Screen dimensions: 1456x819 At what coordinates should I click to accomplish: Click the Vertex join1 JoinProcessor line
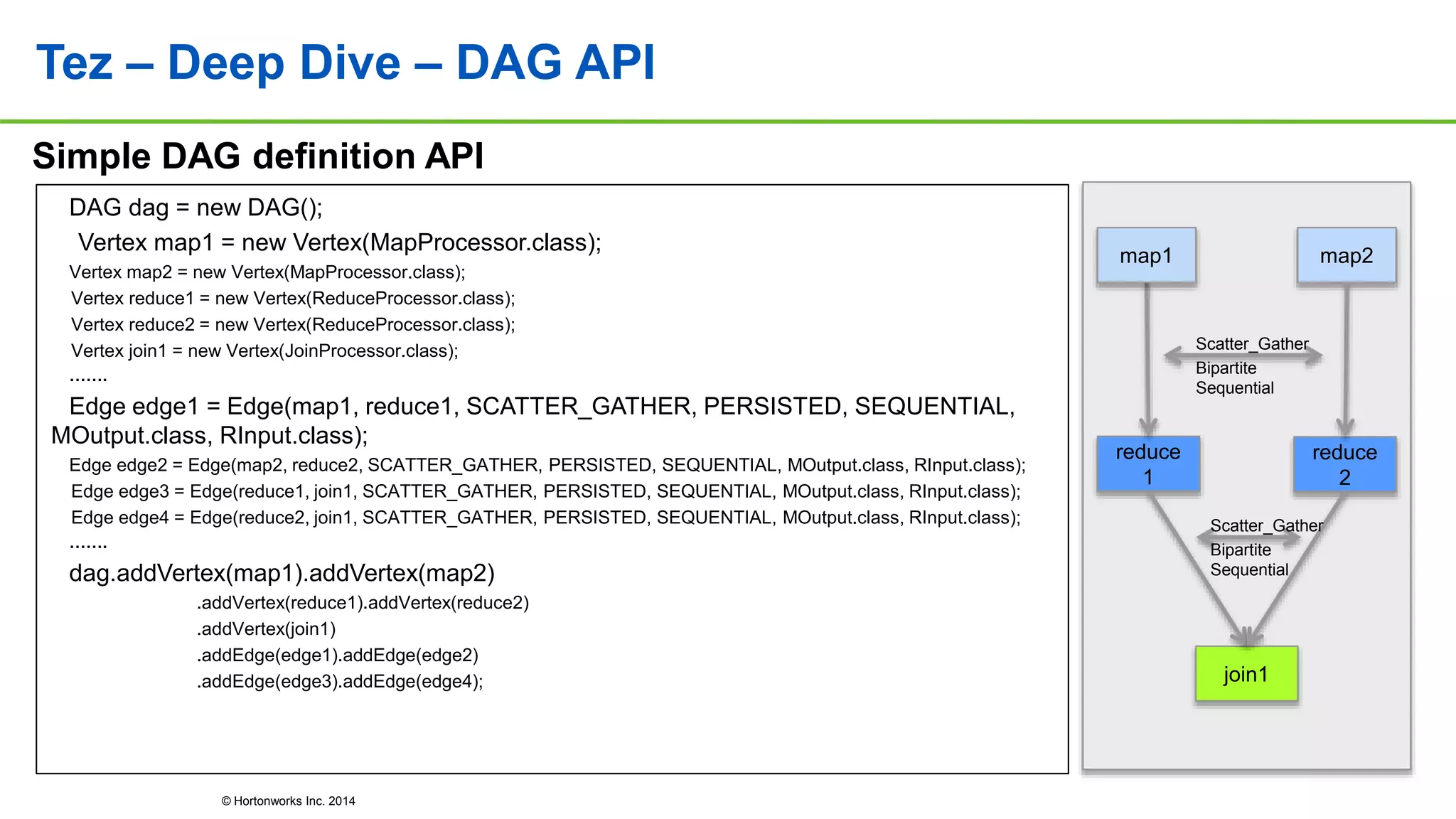264,351
